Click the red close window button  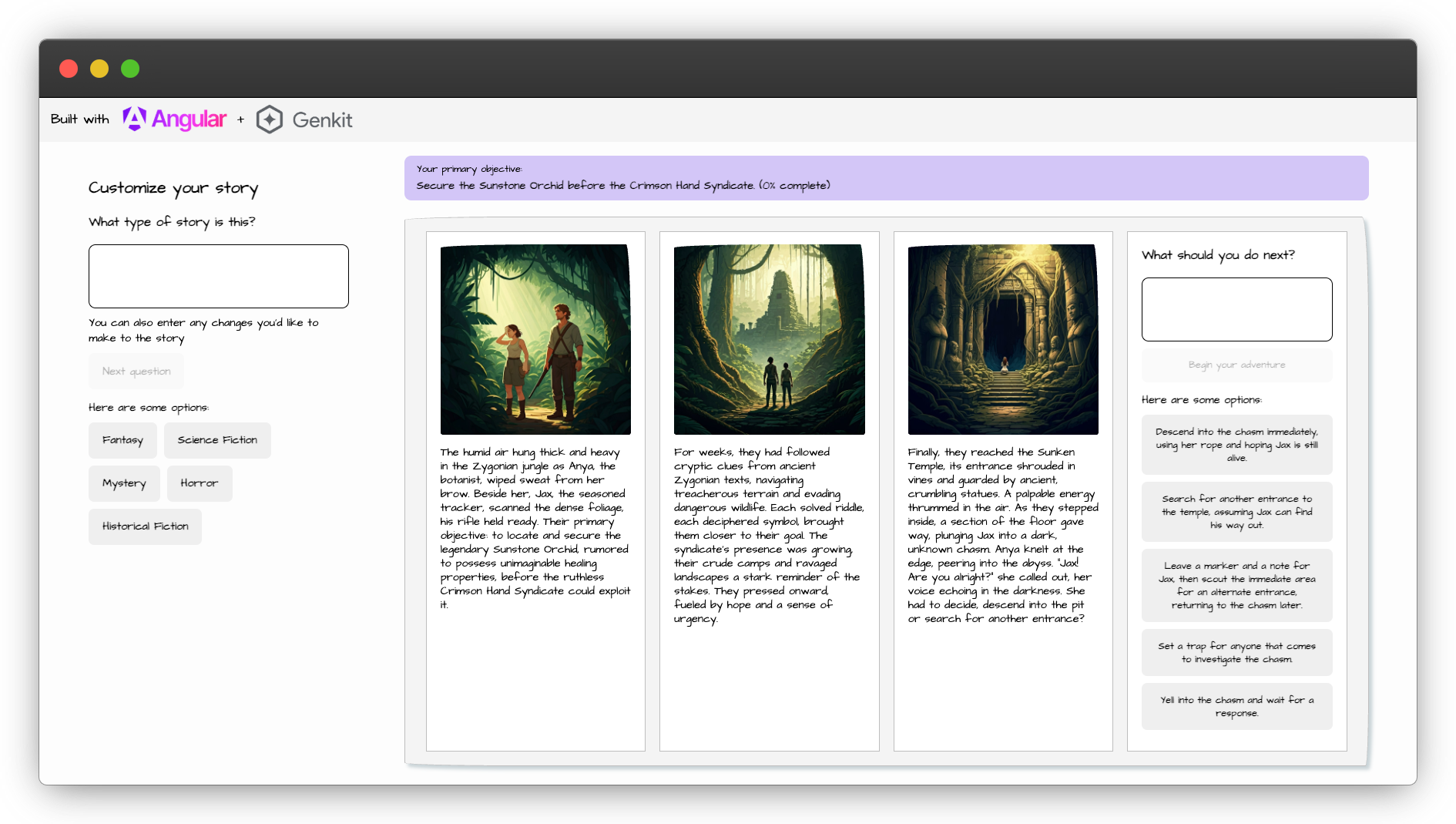(69, 69)
